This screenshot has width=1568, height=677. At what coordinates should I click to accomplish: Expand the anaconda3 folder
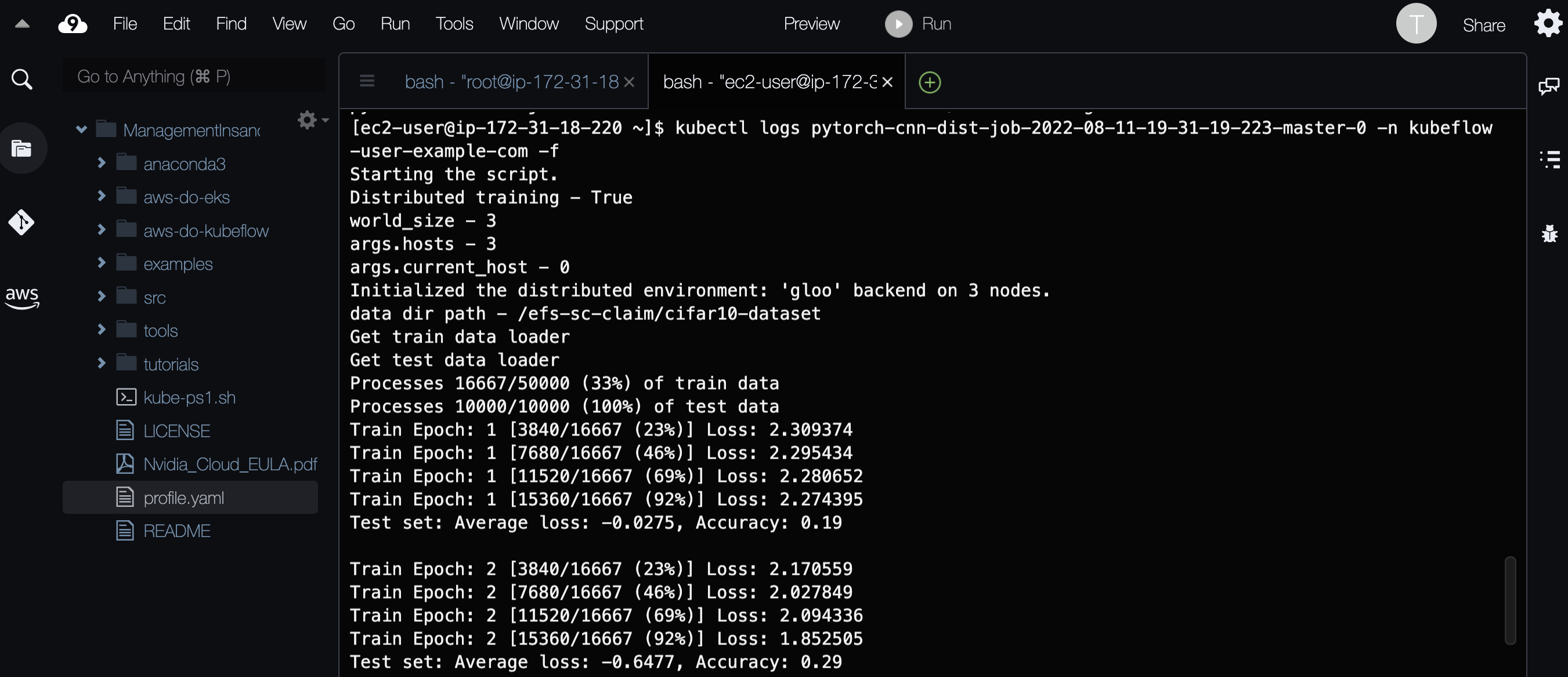click(102, 163)
